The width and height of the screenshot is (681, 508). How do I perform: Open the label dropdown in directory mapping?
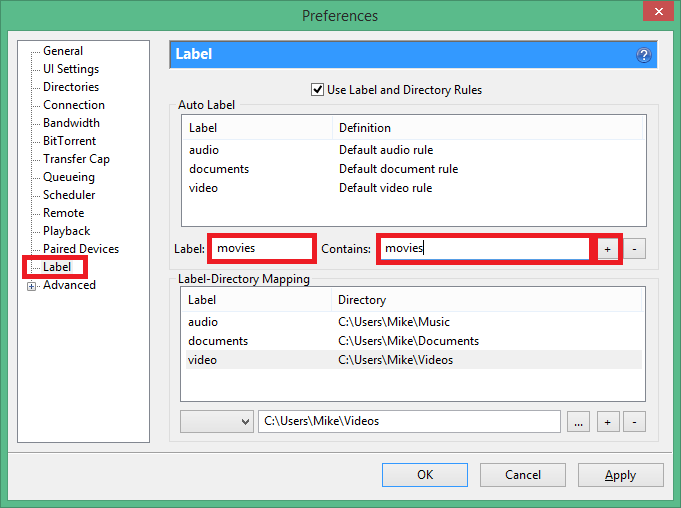[216, 422]
